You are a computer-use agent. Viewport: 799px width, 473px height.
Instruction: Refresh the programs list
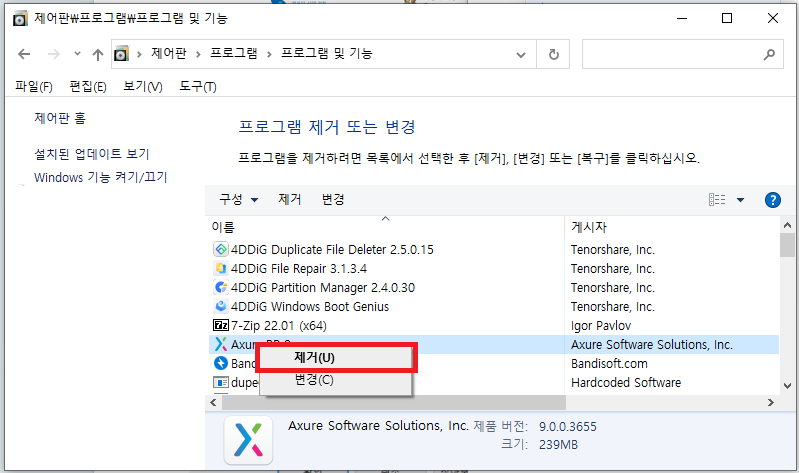(x=553, y=54)
